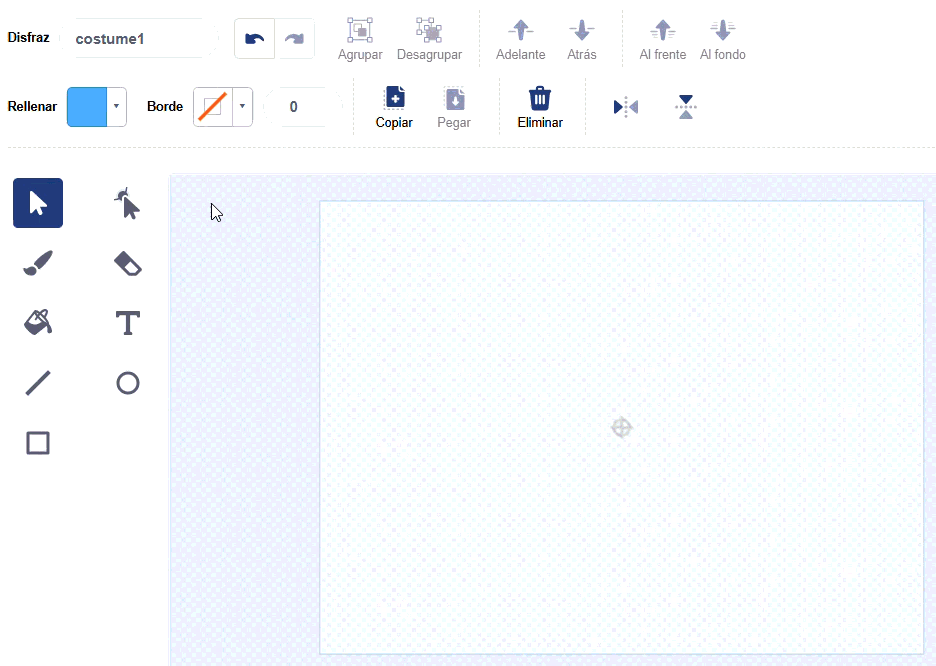Click the Copiar copy icon
Screen dimensions: 936x666
(395, 98)
